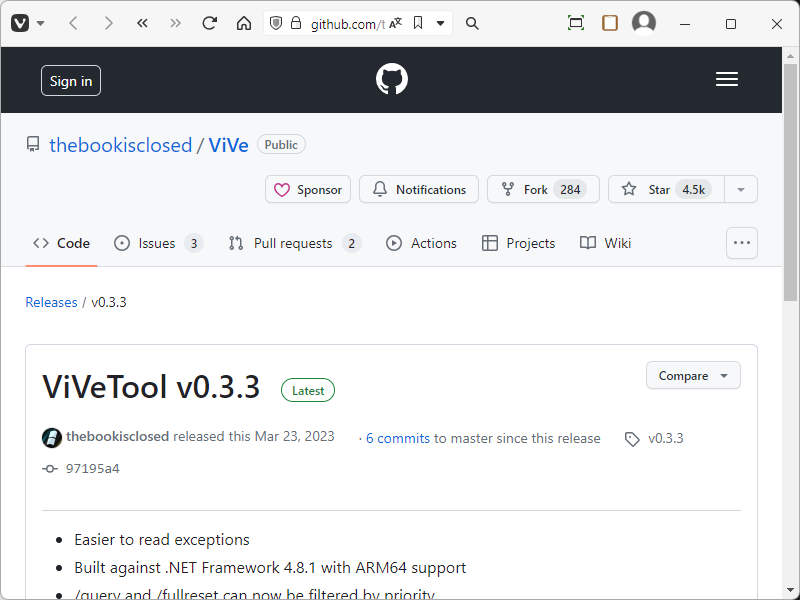
Task: View site security lock info
Action: 296,23
